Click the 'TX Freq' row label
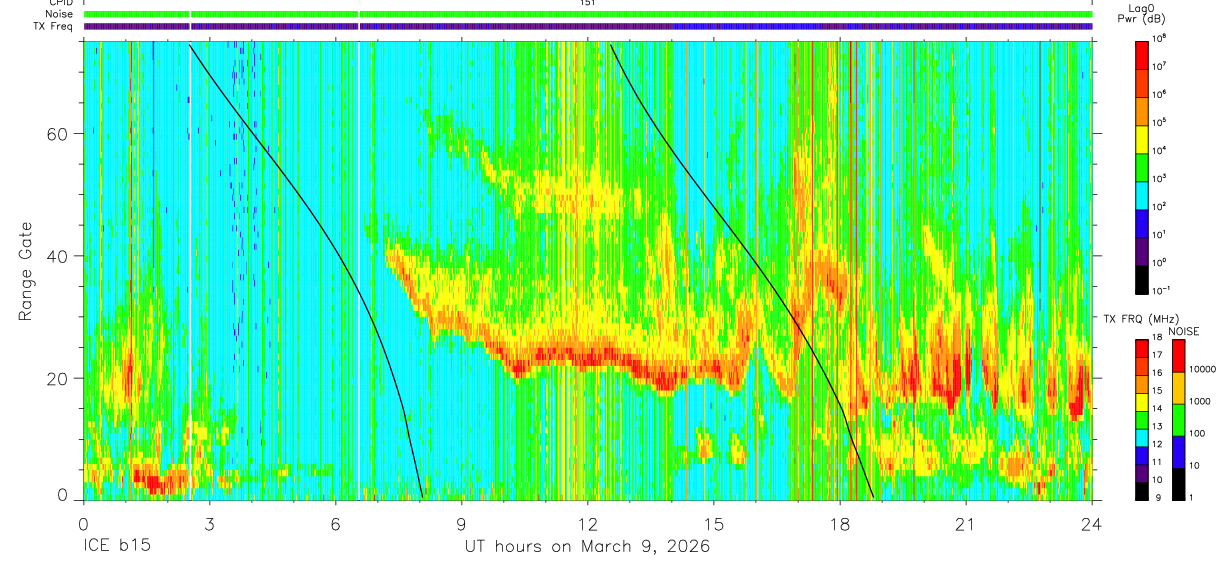1228x567 pixels. [x=55, y=26]
